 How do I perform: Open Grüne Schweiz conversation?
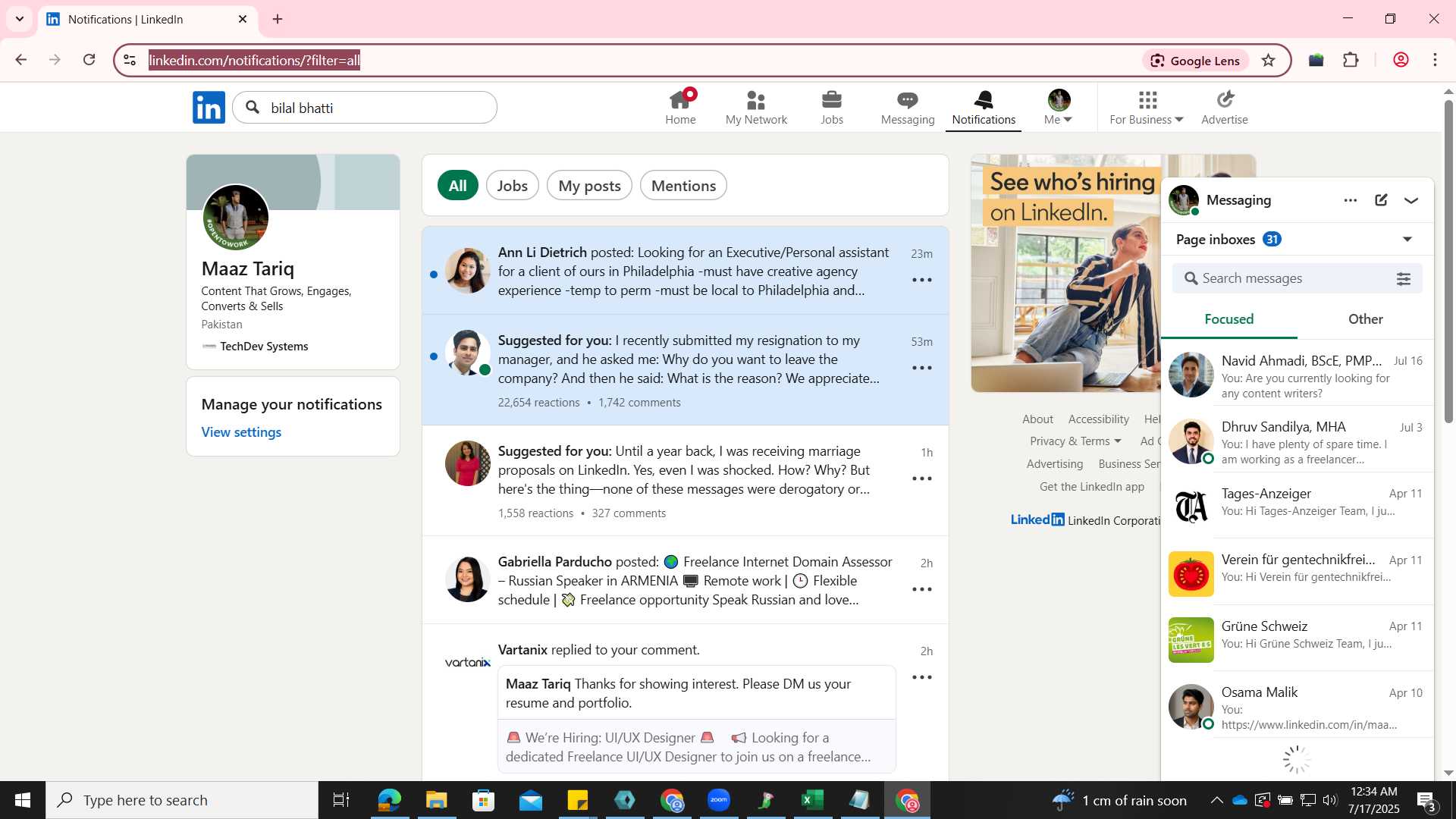point(1298,639)
